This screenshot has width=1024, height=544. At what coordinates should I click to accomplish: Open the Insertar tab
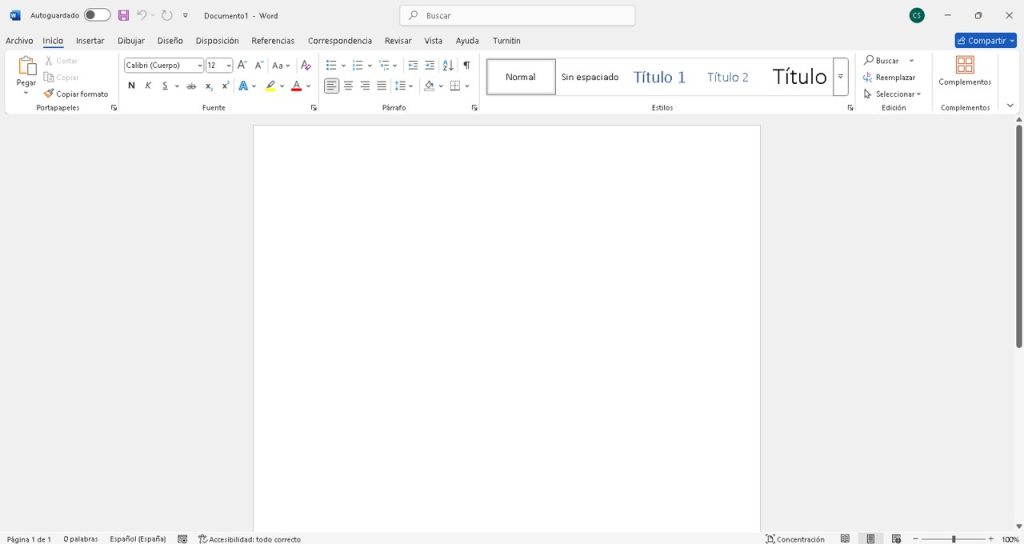point(90,41)
